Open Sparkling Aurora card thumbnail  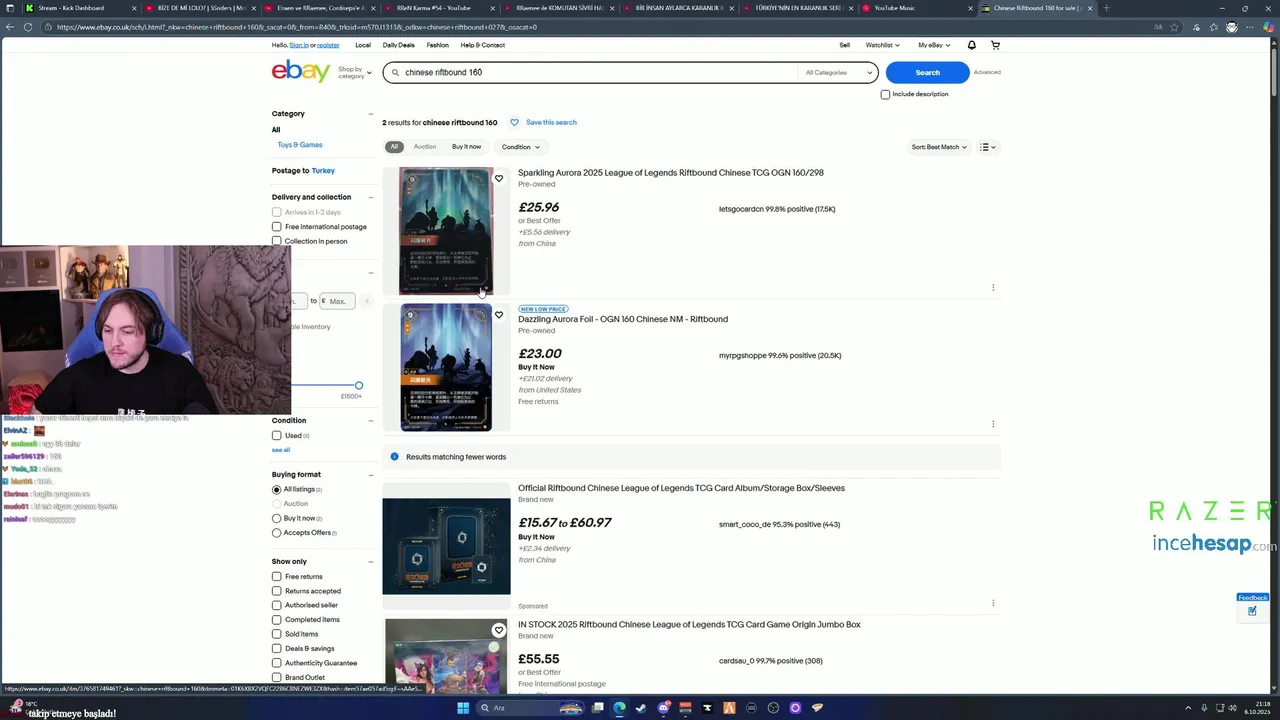click(x=446, y=231)
